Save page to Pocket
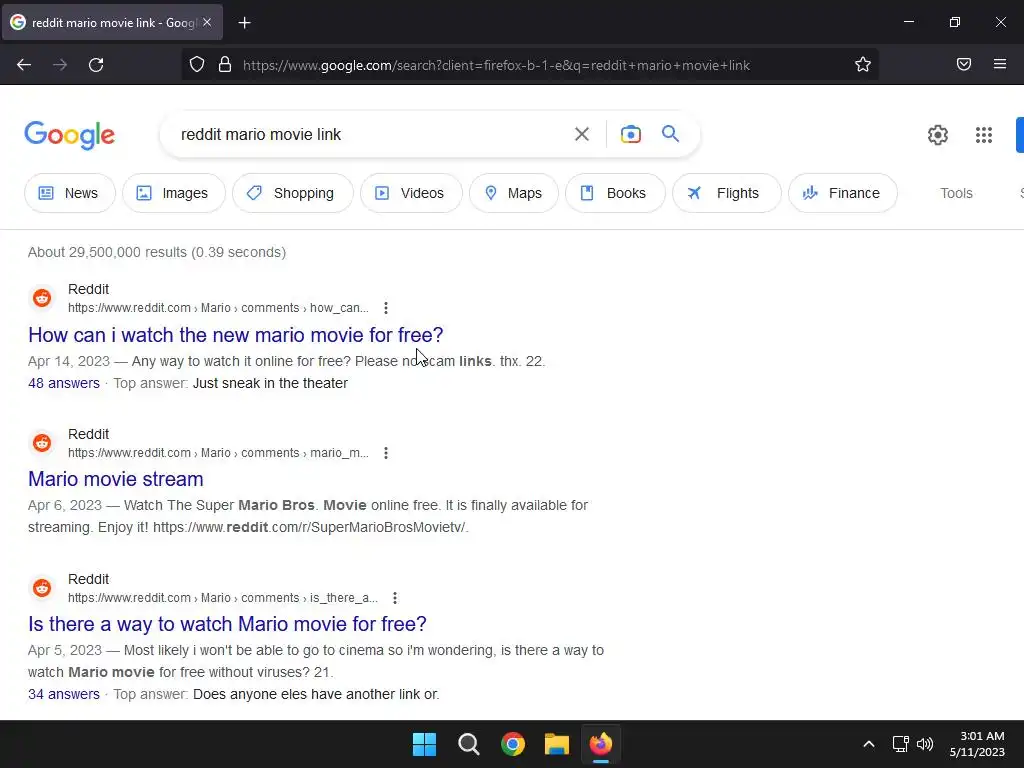This screenshot has height=768, width=1024. click(x=964, y=65)
